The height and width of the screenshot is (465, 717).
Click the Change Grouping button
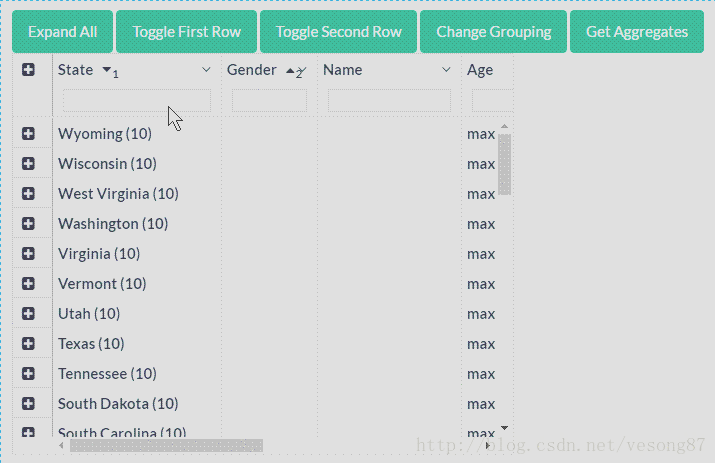click(x=493, y=32)
